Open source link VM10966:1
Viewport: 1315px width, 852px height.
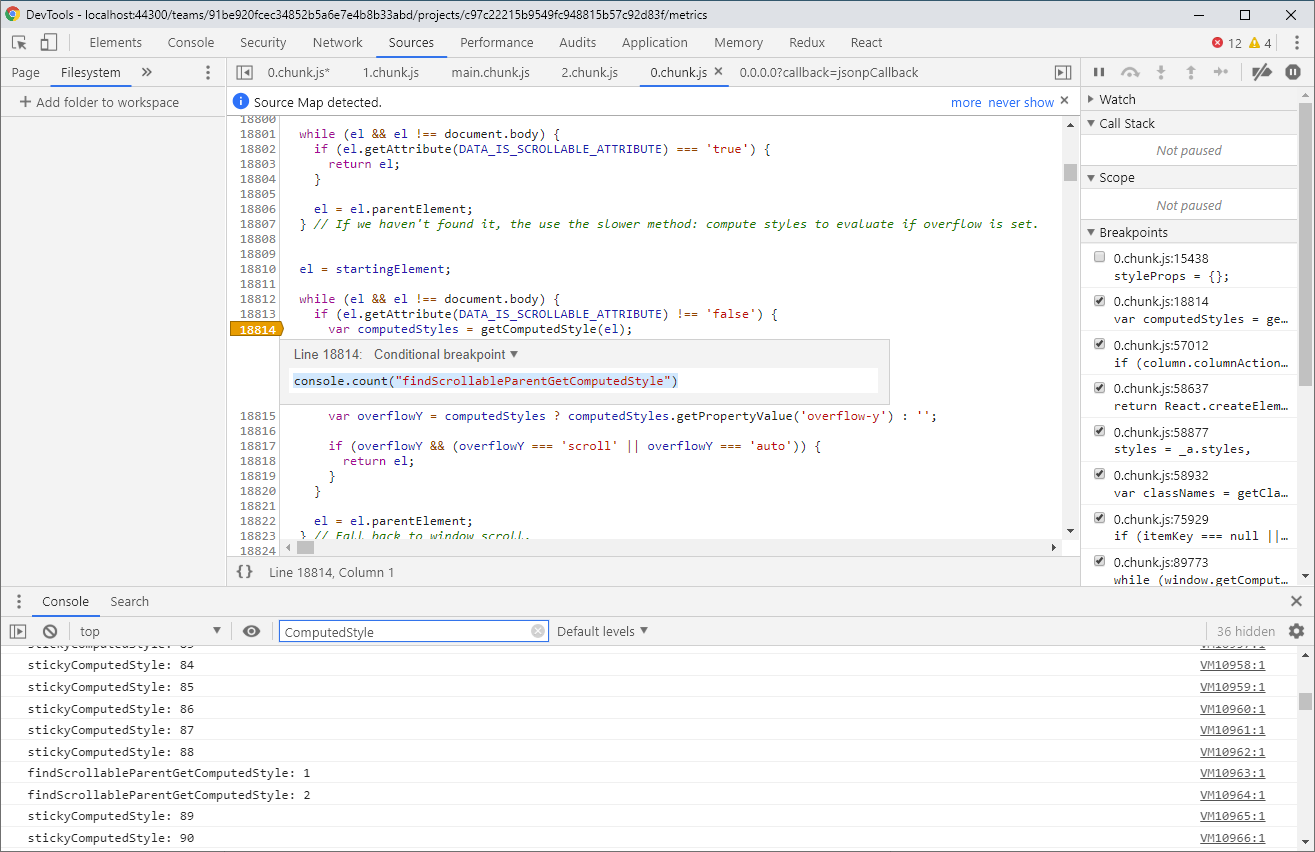(x=1232, y=838)
